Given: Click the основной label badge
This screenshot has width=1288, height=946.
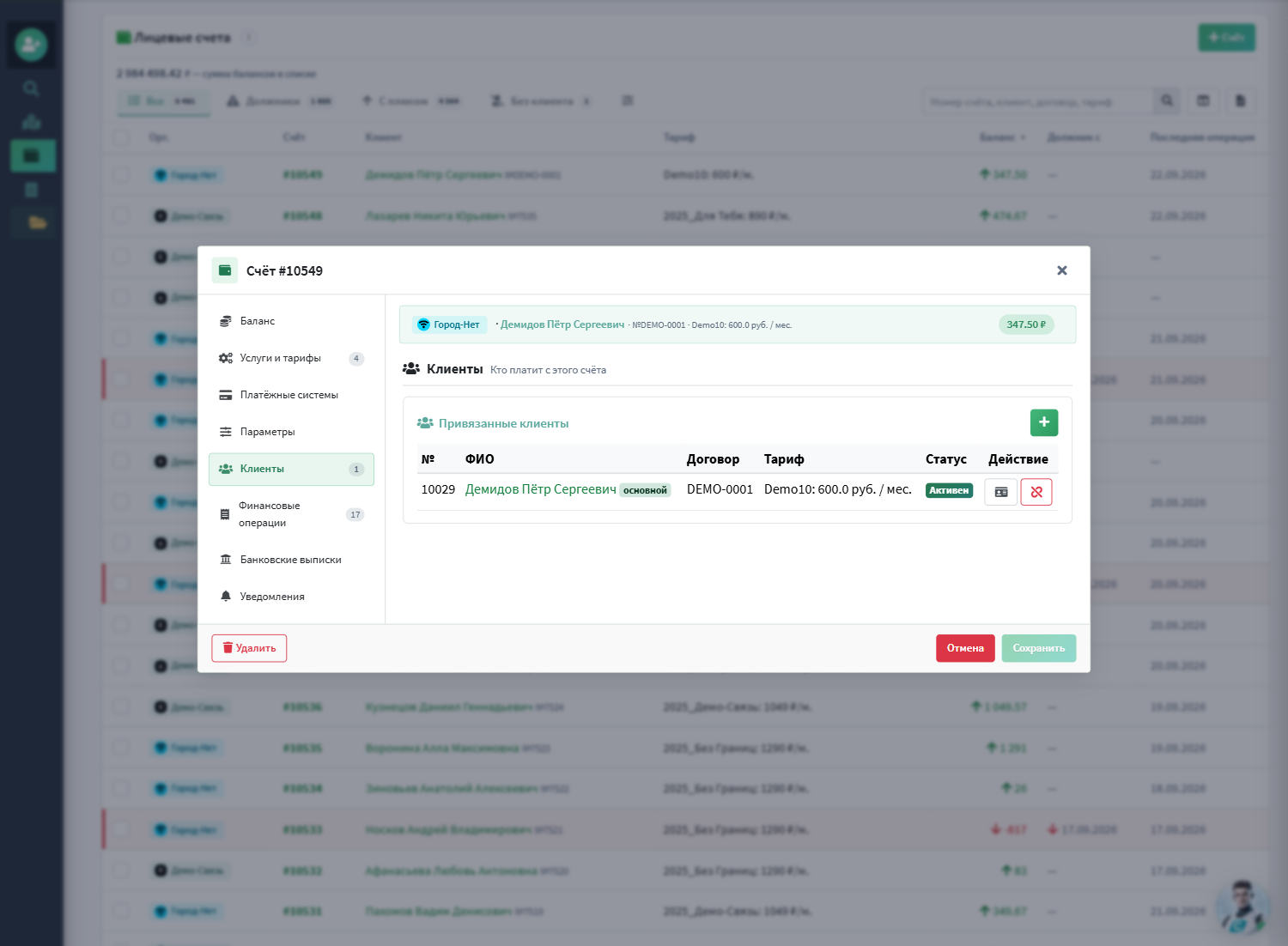Looking at the screenshot, I should point(645,490).
